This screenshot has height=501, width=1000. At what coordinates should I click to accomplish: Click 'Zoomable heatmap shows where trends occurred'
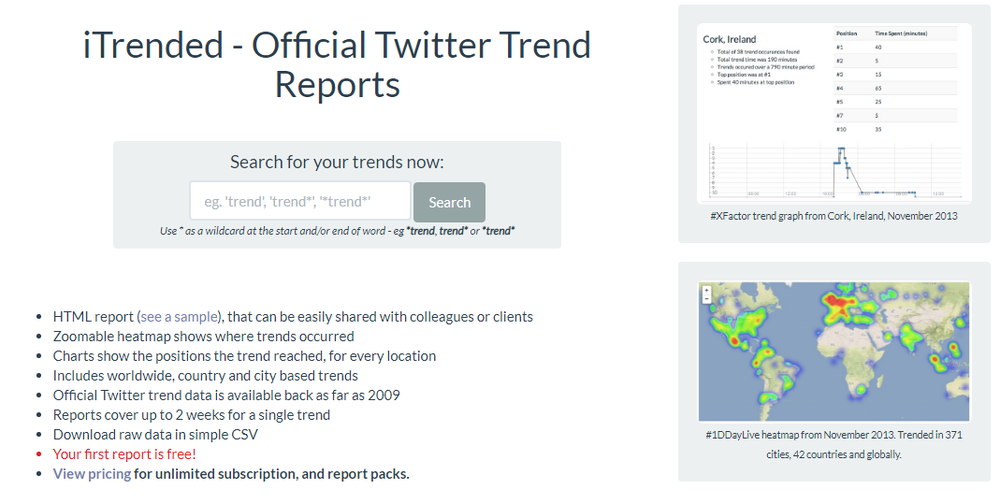203,336
